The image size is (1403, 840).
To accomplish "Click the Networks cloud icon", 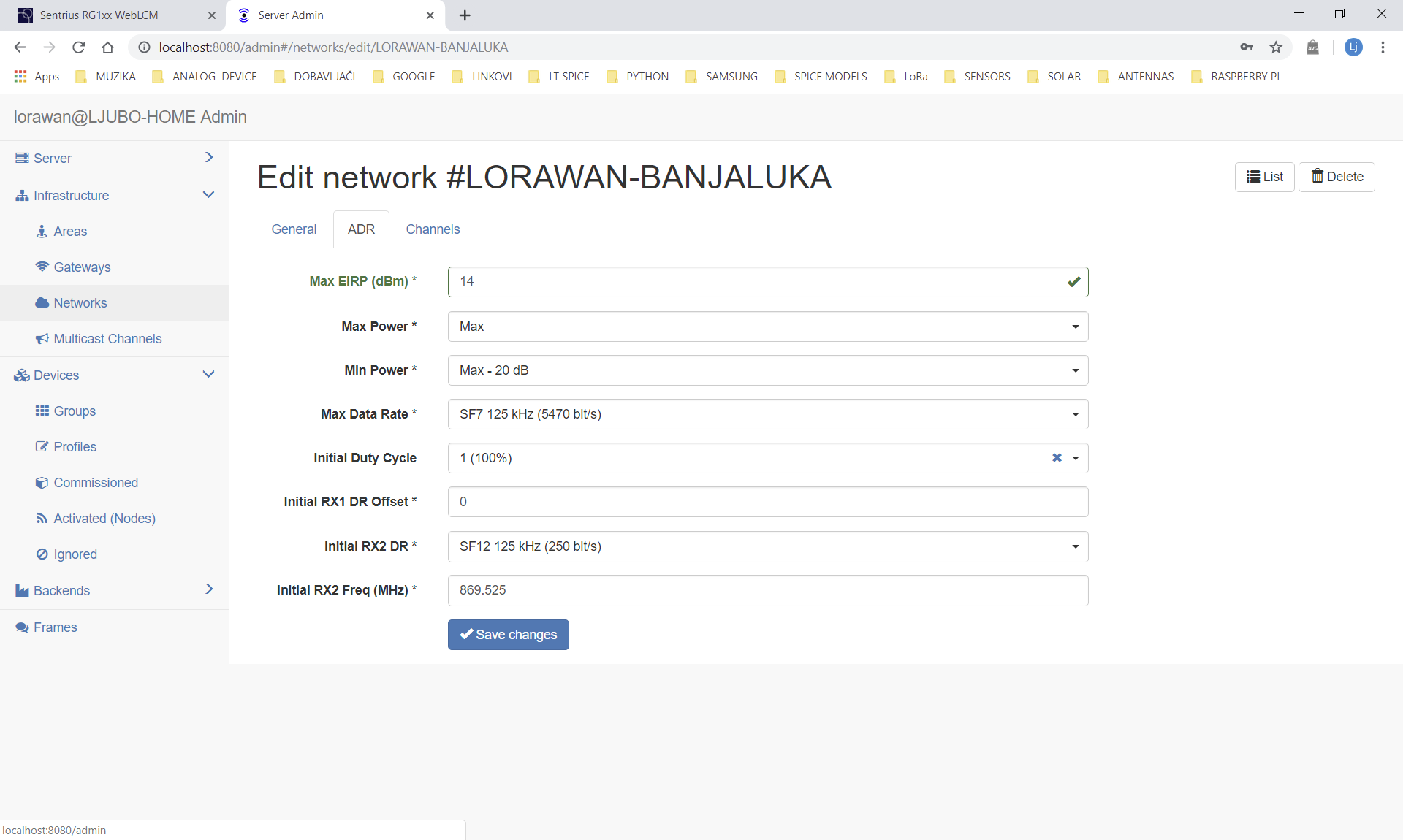I will click(43, 302).
